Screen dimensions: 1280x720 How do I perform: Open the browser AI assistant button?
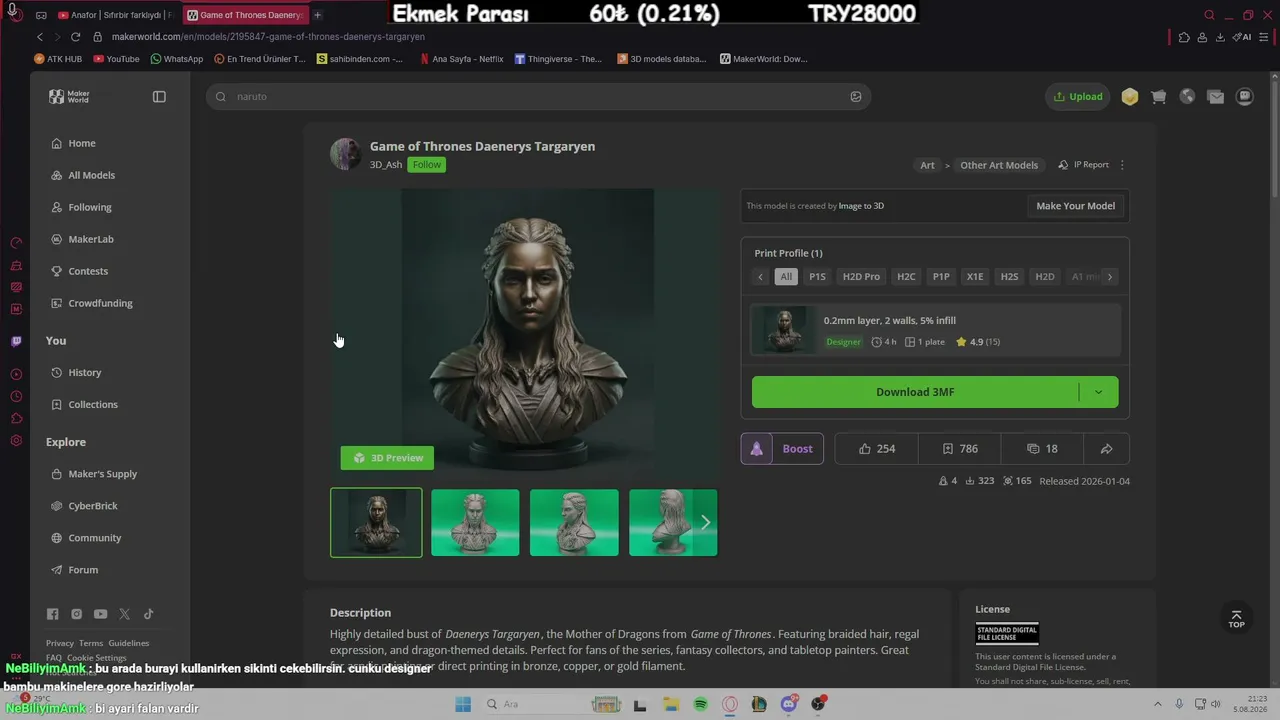click(x=1243, y=37)
